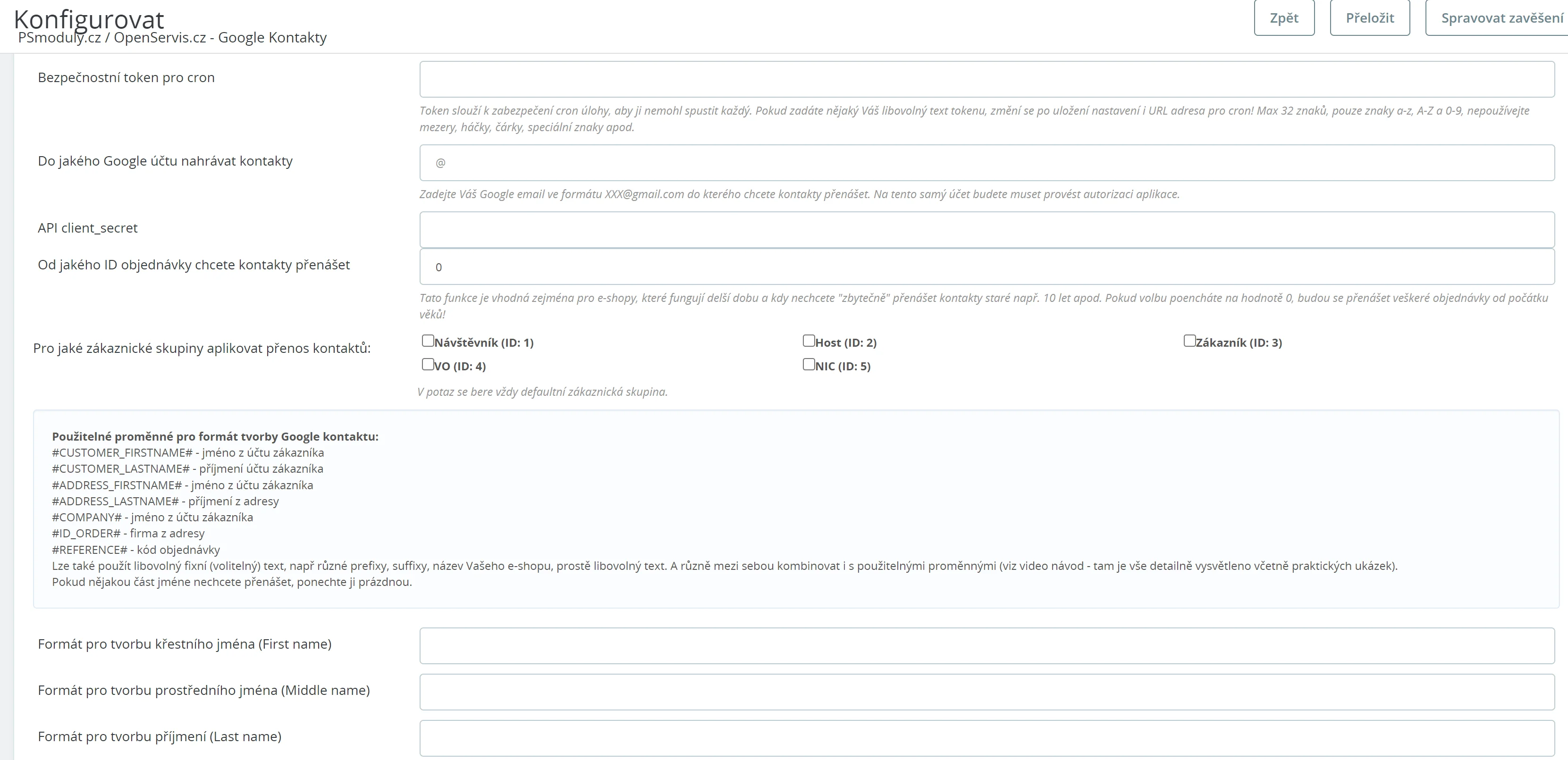Click the Konfigurovat page heading
This screenshot has width=1568, height=760.
click(89, 18)
